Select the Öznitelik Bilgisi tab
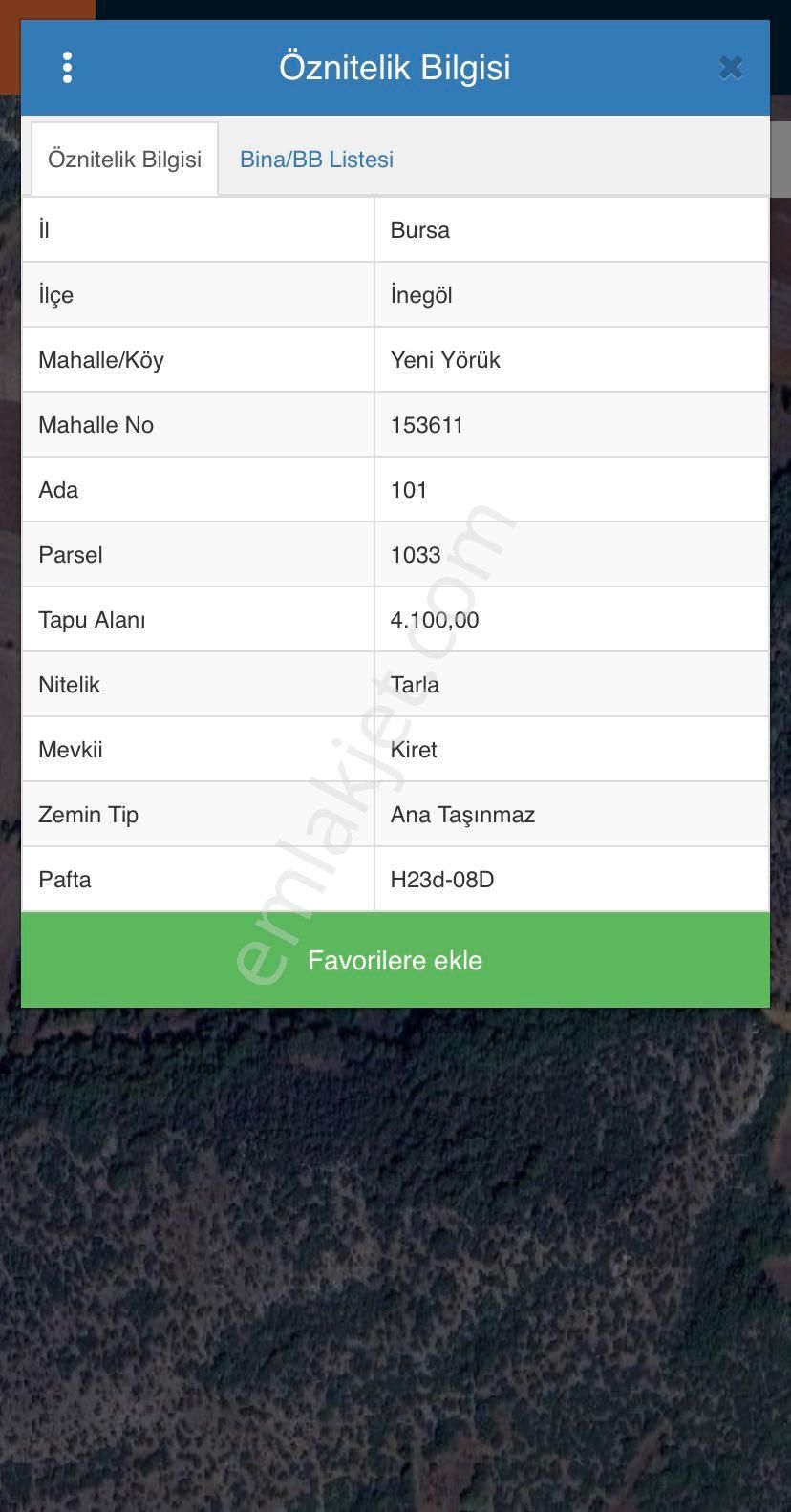This screenshot has height=1512, width=791. pos(124,160)
